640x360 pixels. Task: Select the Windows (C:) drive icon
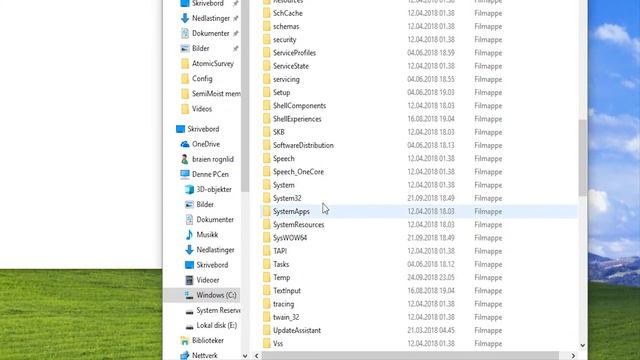coord(189,295)
